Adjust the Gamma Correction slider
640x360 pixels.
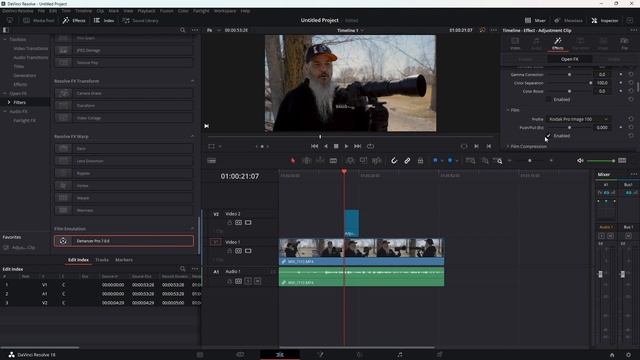(x=569, y=75)
